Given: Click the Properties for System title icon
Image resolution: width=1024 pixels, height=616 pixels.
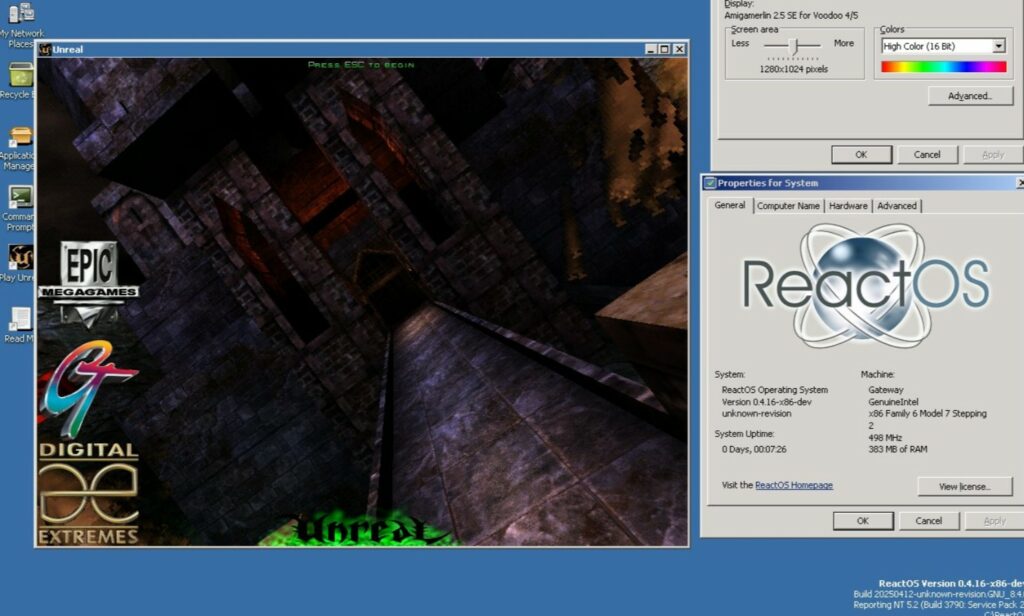Looking at the screenshot, I should click(710, 183).
